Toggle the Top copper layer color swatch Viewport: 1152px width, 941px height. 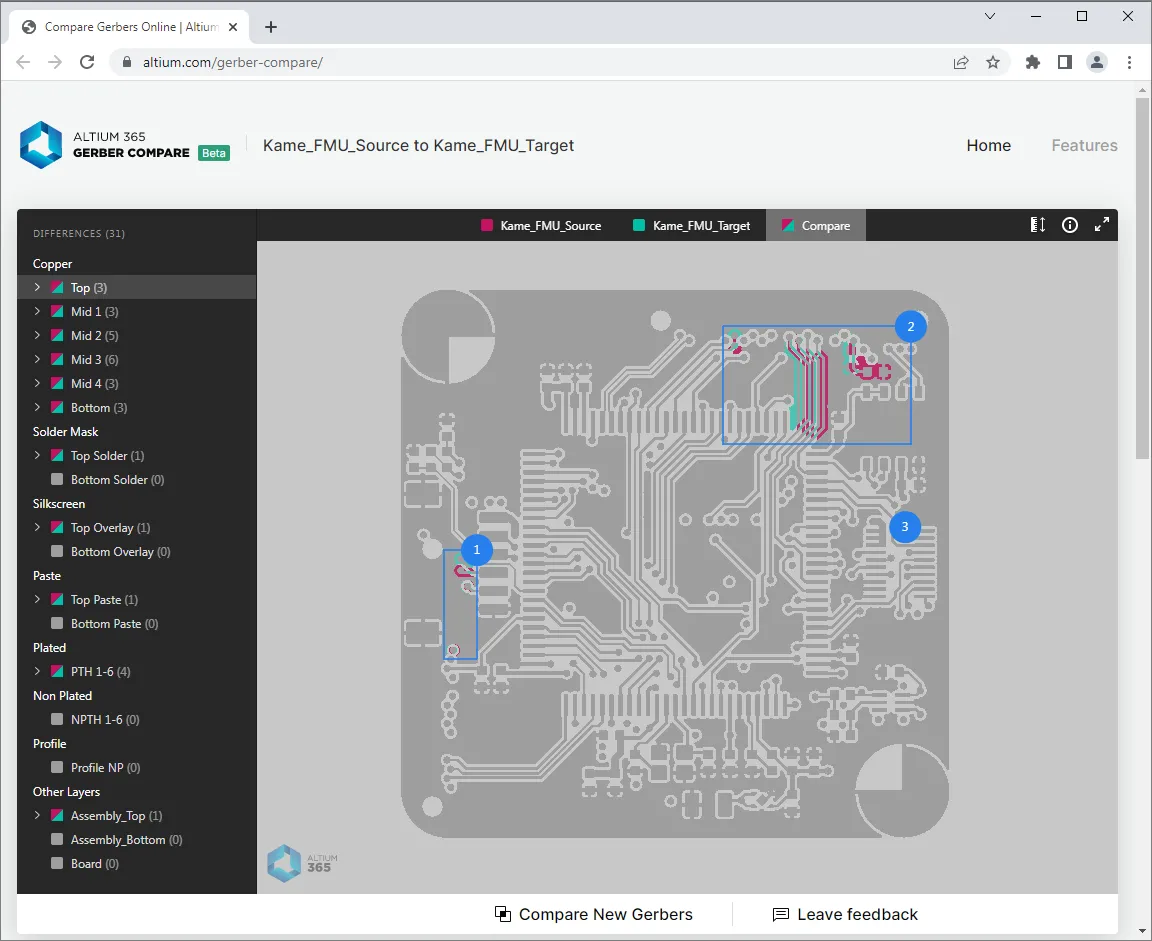[57, 287]
